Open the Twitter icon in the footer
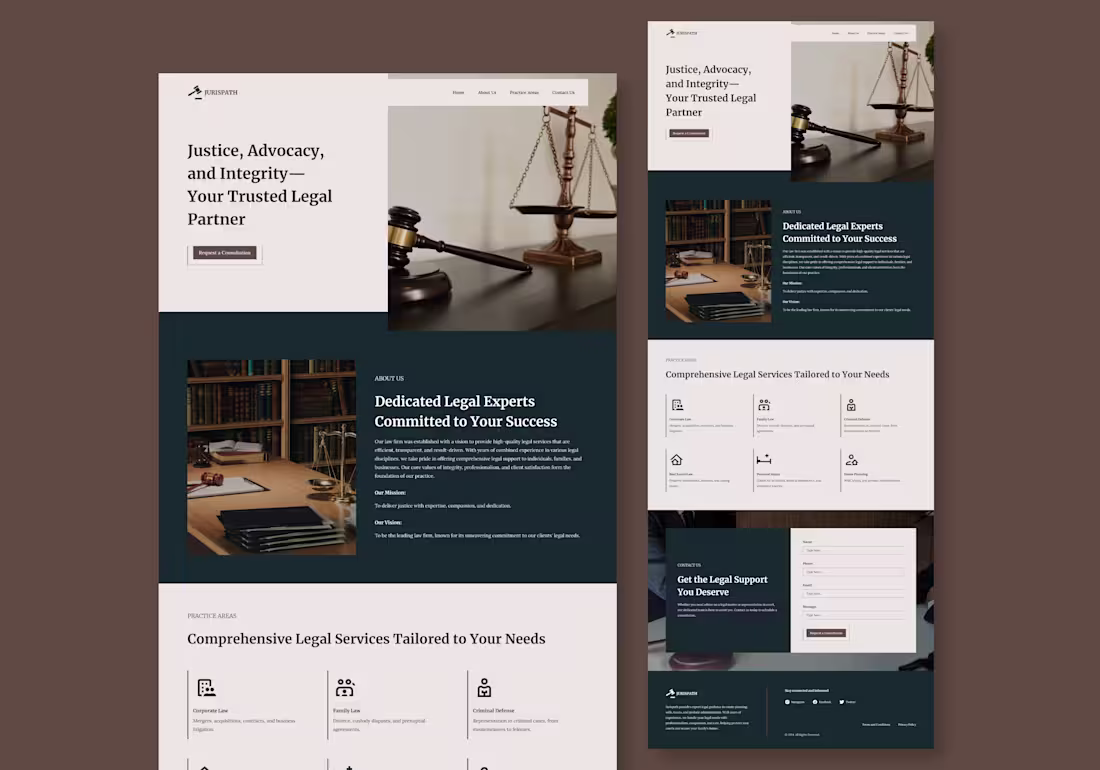 coord(841,702)
